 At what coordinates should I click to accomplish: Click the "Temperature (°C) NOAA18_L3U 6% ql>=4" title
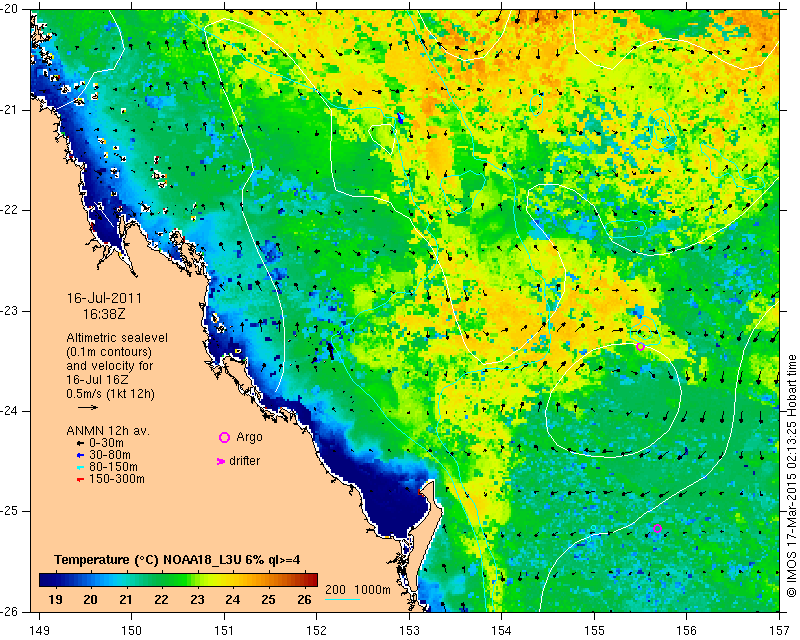tap(177, 560)
